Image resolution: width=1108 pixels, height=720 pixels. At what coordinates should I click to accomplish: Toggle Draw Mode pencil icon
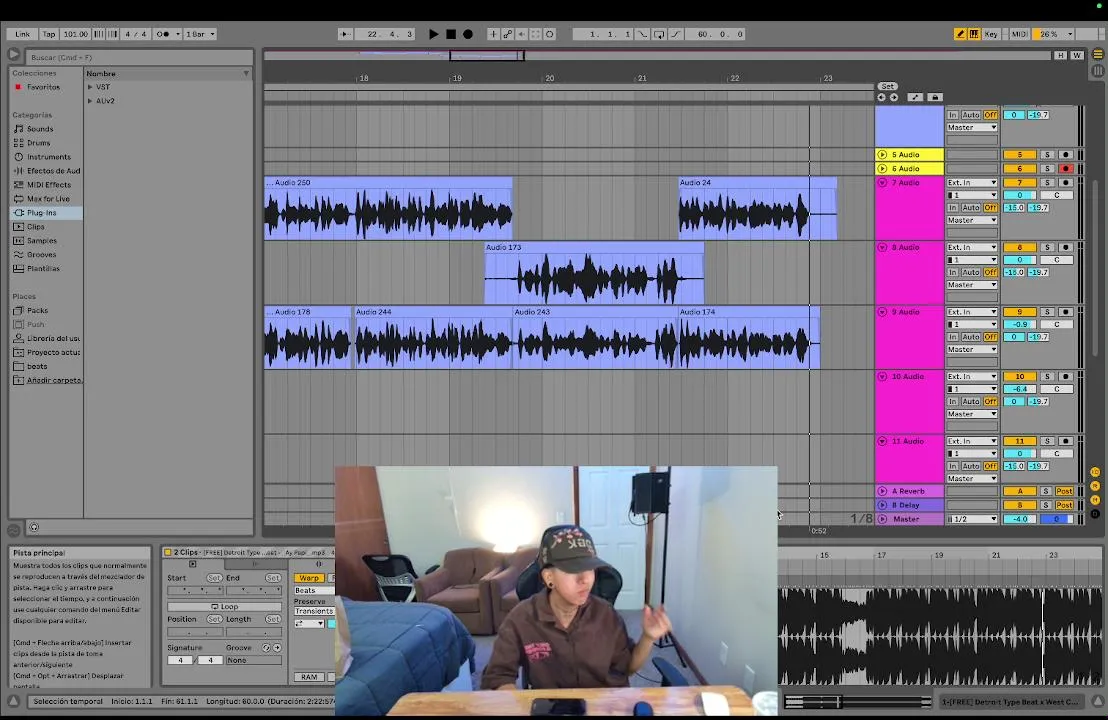click(960, 34)
